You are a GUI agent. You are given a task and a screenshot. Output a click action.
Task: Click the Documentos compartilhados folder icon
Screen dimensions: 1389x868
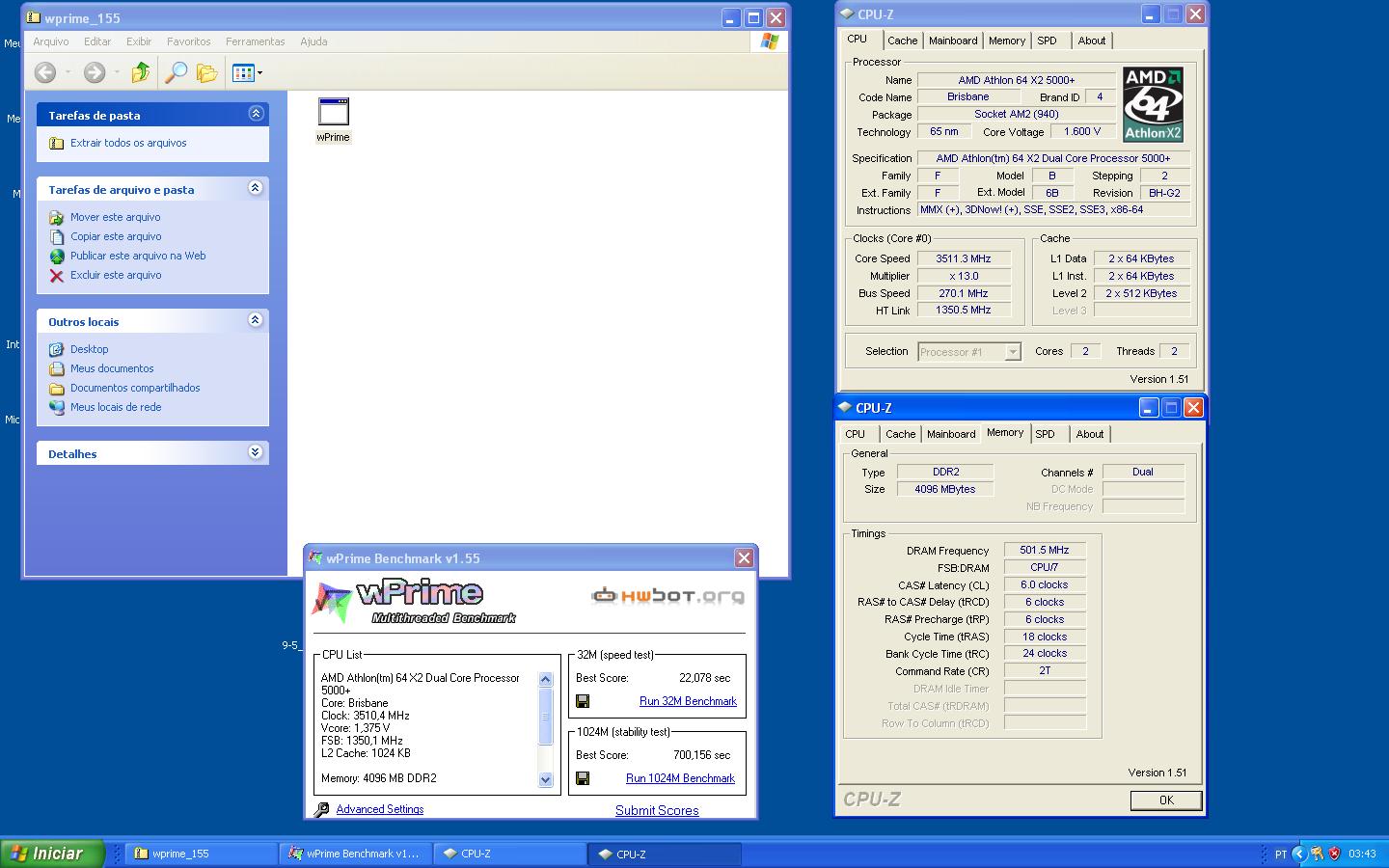[56, 388]
